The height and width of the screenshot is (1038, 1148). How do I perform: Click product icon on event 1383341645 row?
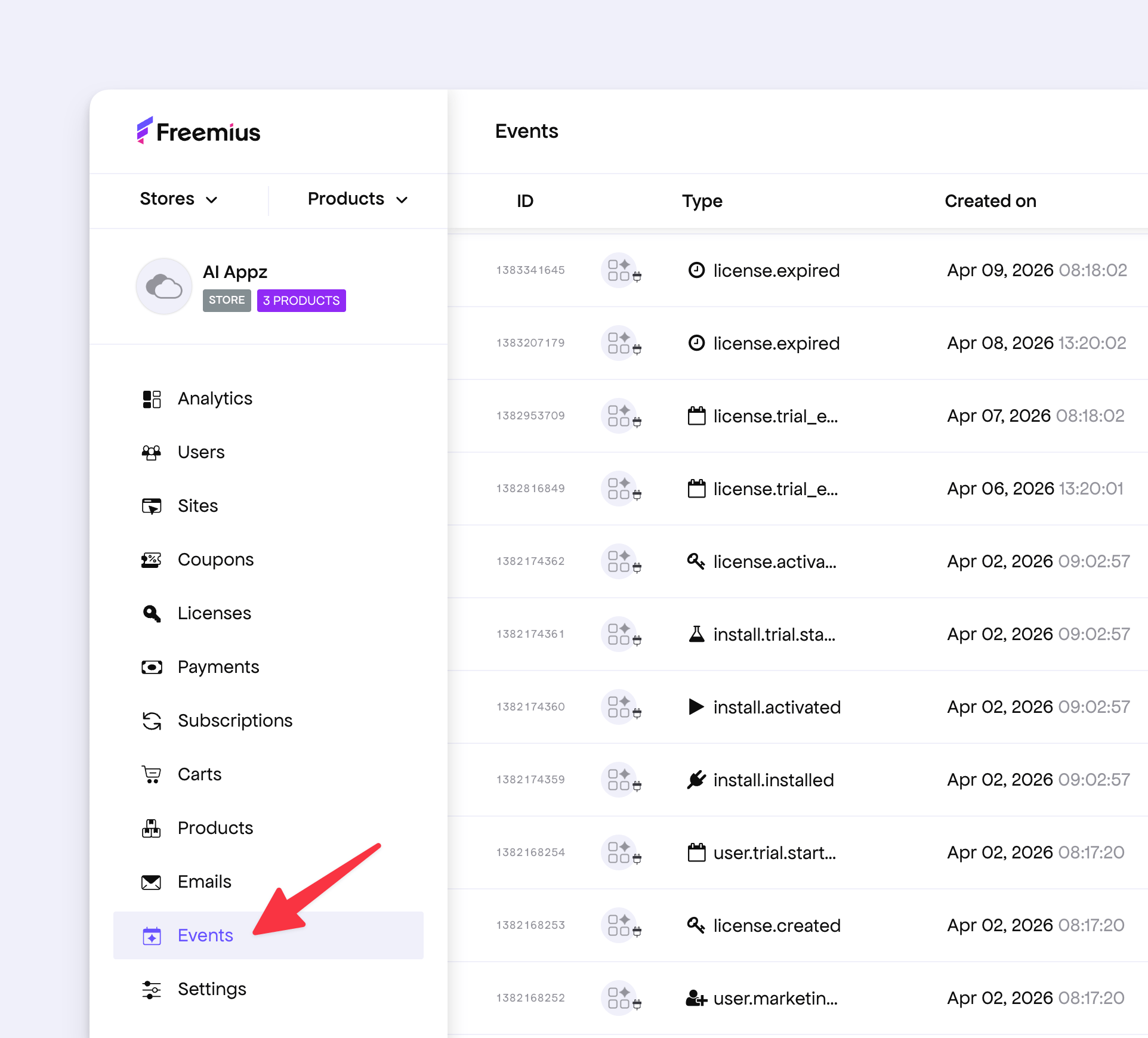coord(619,270)
